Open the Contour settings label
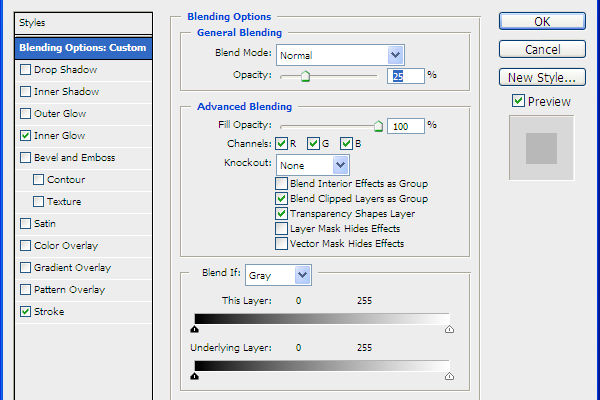This screenshot has height=400, width=600. pos(66,180)
